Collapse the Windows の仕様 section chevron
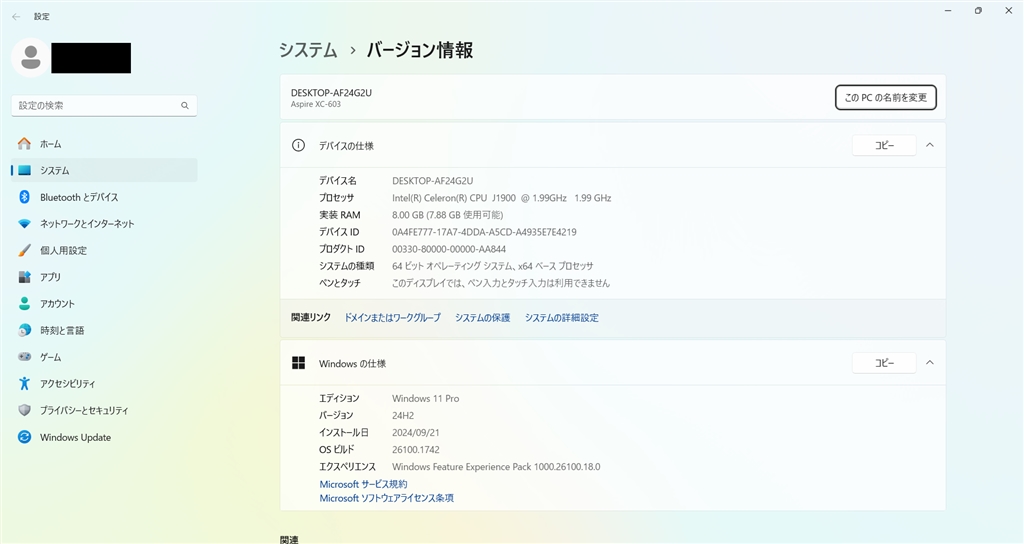The height and width of the screenshot is (544, 1024). (930, 362)
